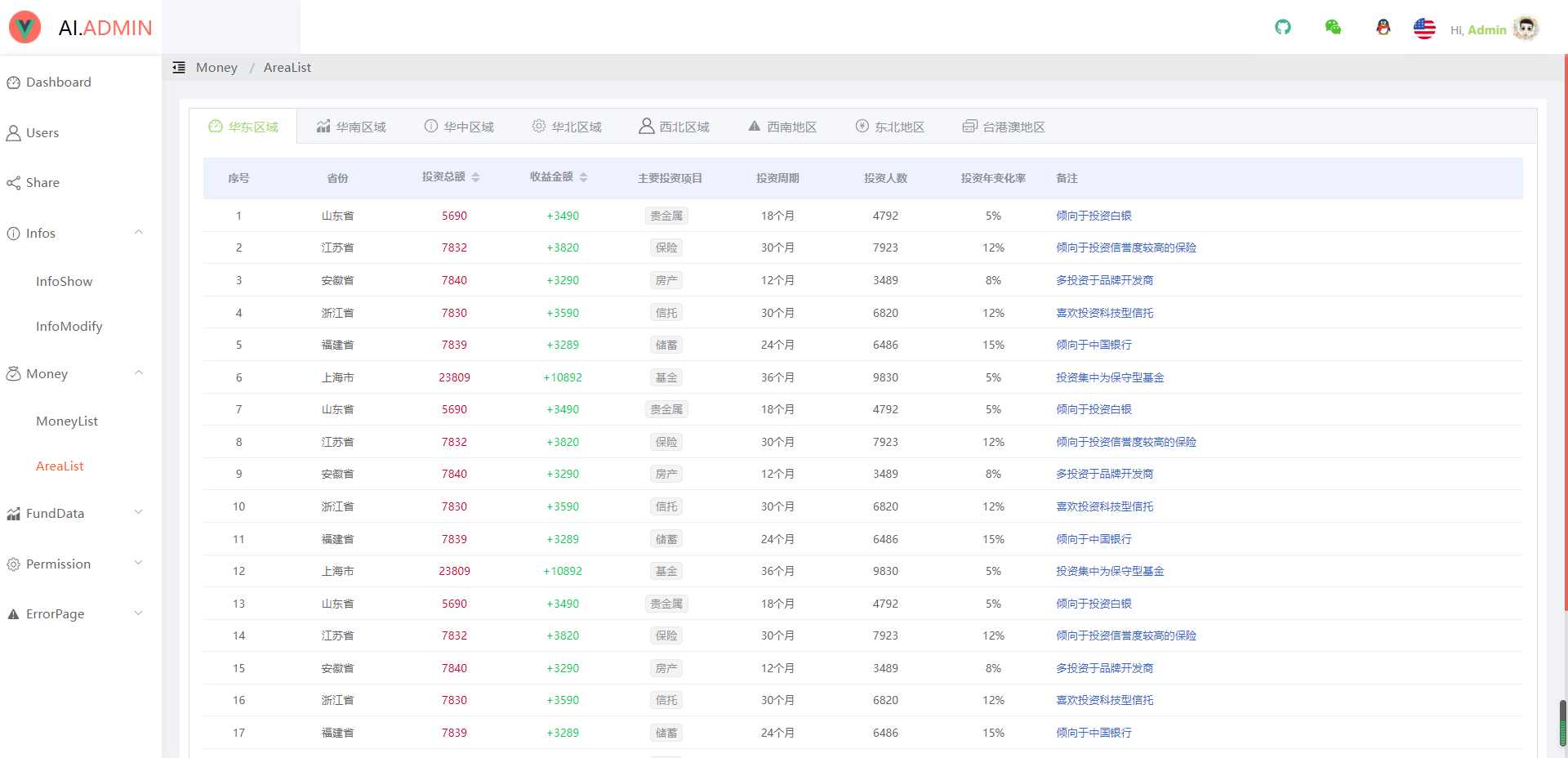
Task: Open the GitHub icon link
Action: 1283,27
